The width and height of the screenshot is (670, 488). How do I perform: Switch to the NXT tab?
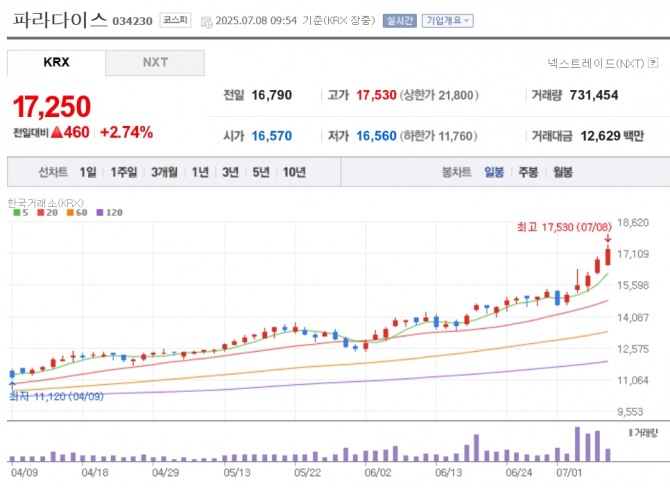[x=155, y=62]
